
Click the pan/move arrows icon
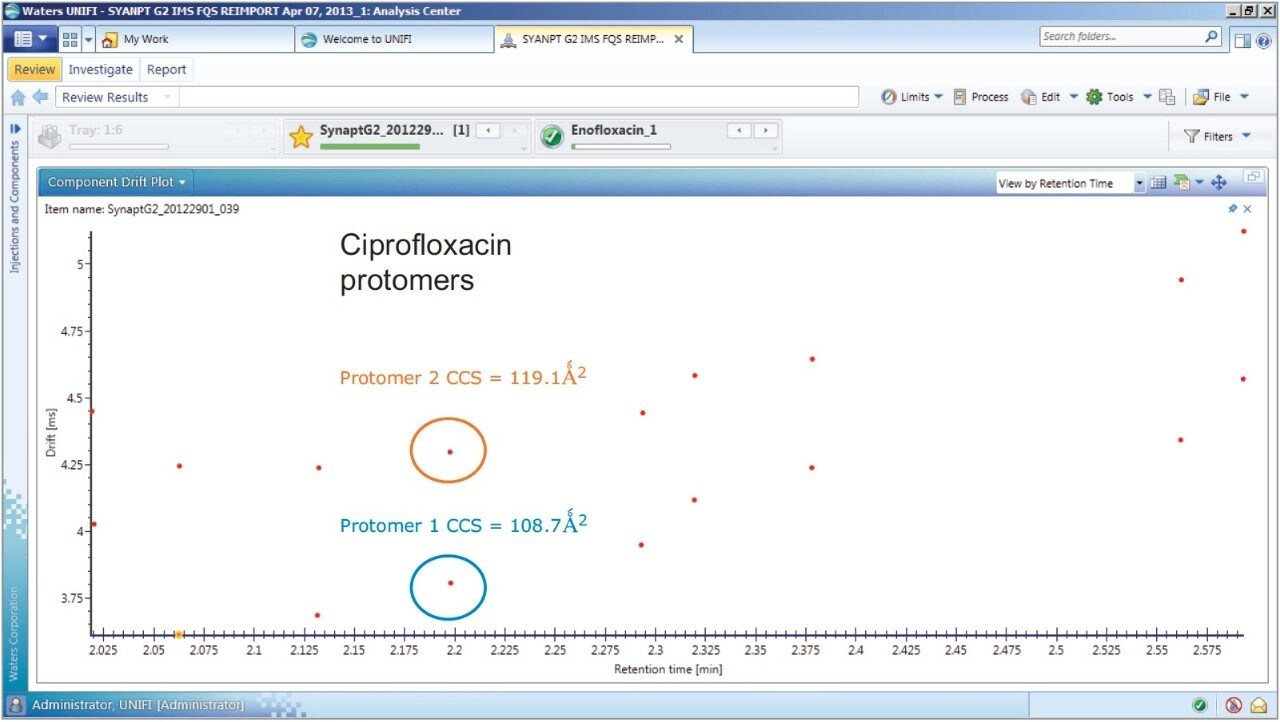coord(1219,183)
